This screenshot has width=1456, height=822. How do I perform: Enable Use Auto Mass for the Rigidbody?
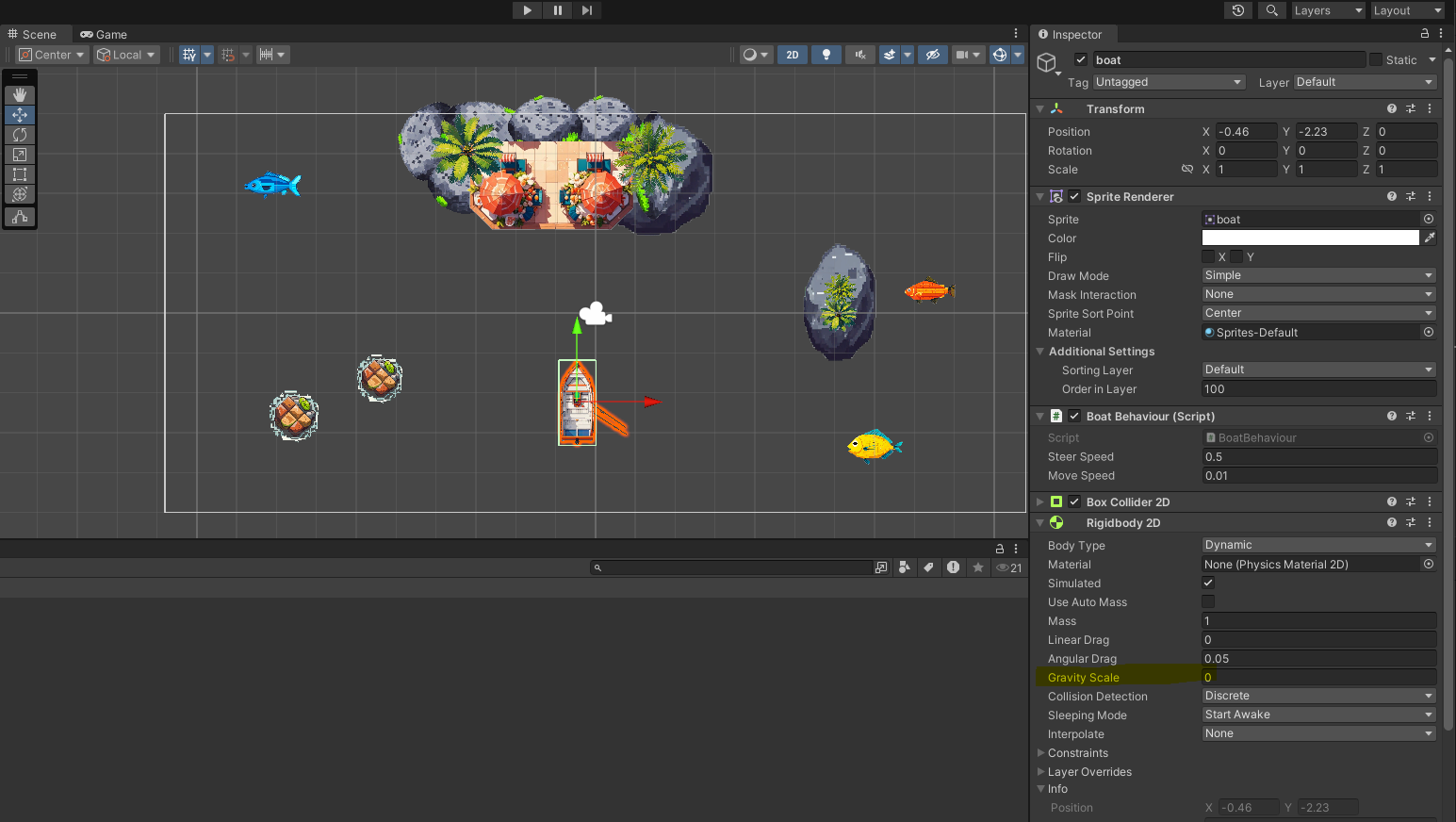(x=1207, y=601)
